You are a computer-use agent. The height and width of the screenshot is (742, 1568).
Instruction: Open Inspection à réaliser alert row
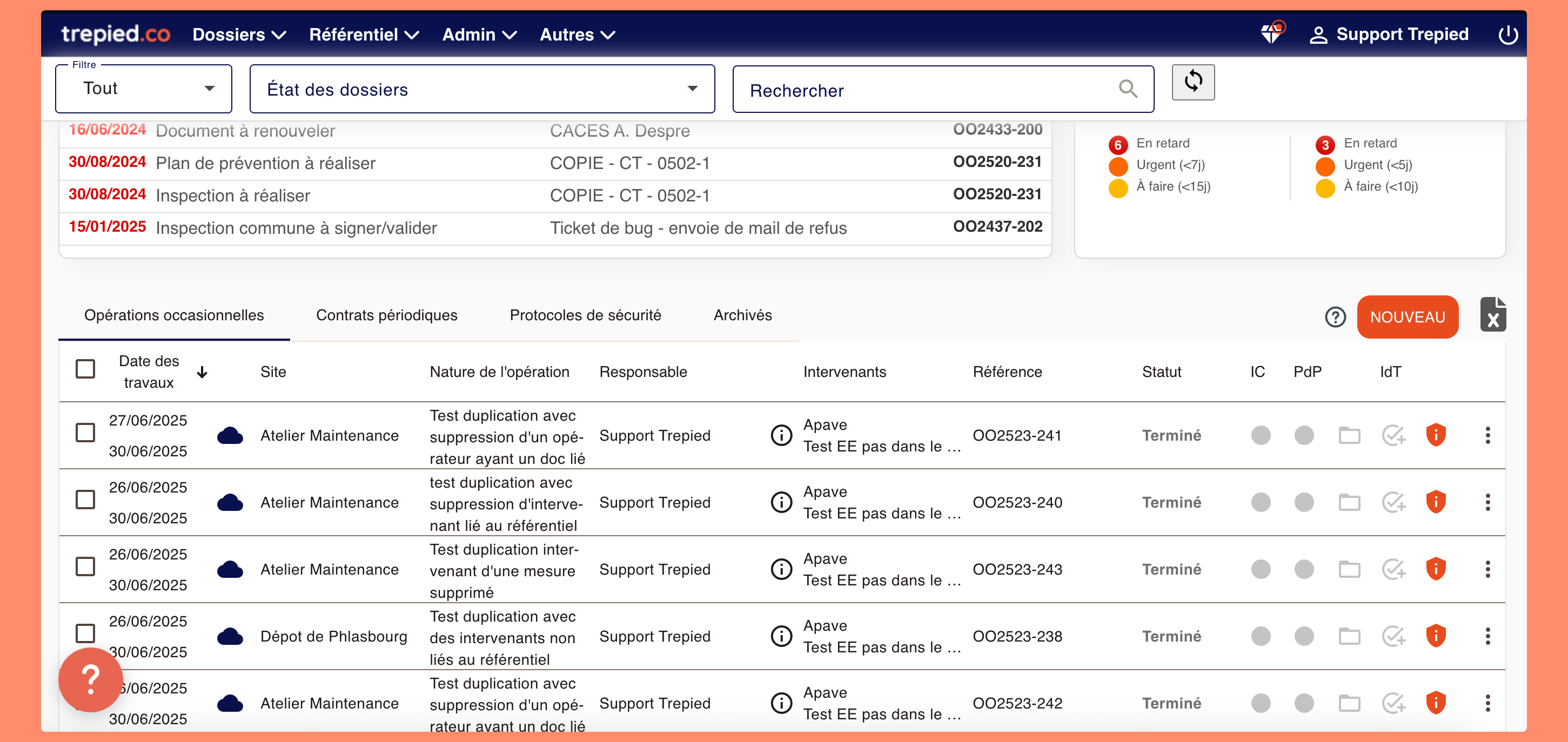(554, 195)
